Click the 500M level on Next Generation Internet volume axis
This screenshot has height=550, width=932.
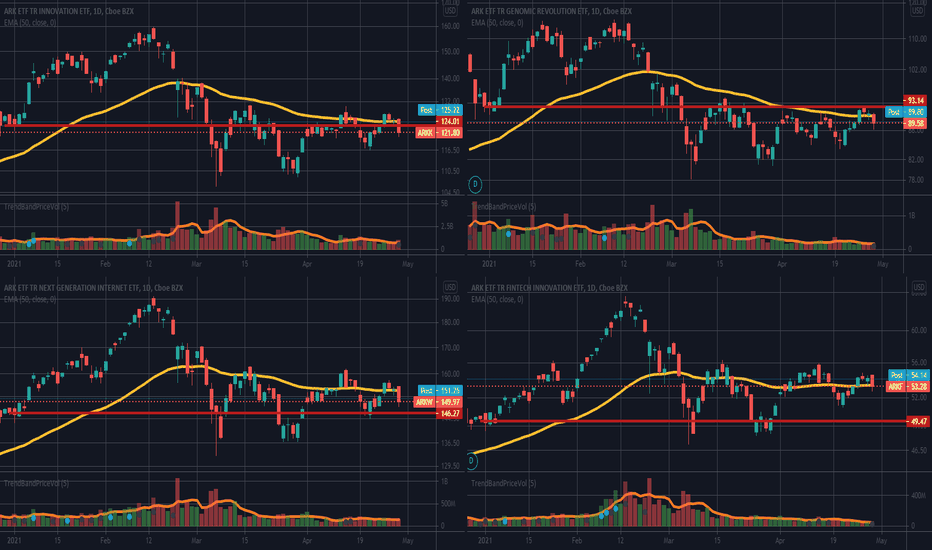click(x=448, y=504)
